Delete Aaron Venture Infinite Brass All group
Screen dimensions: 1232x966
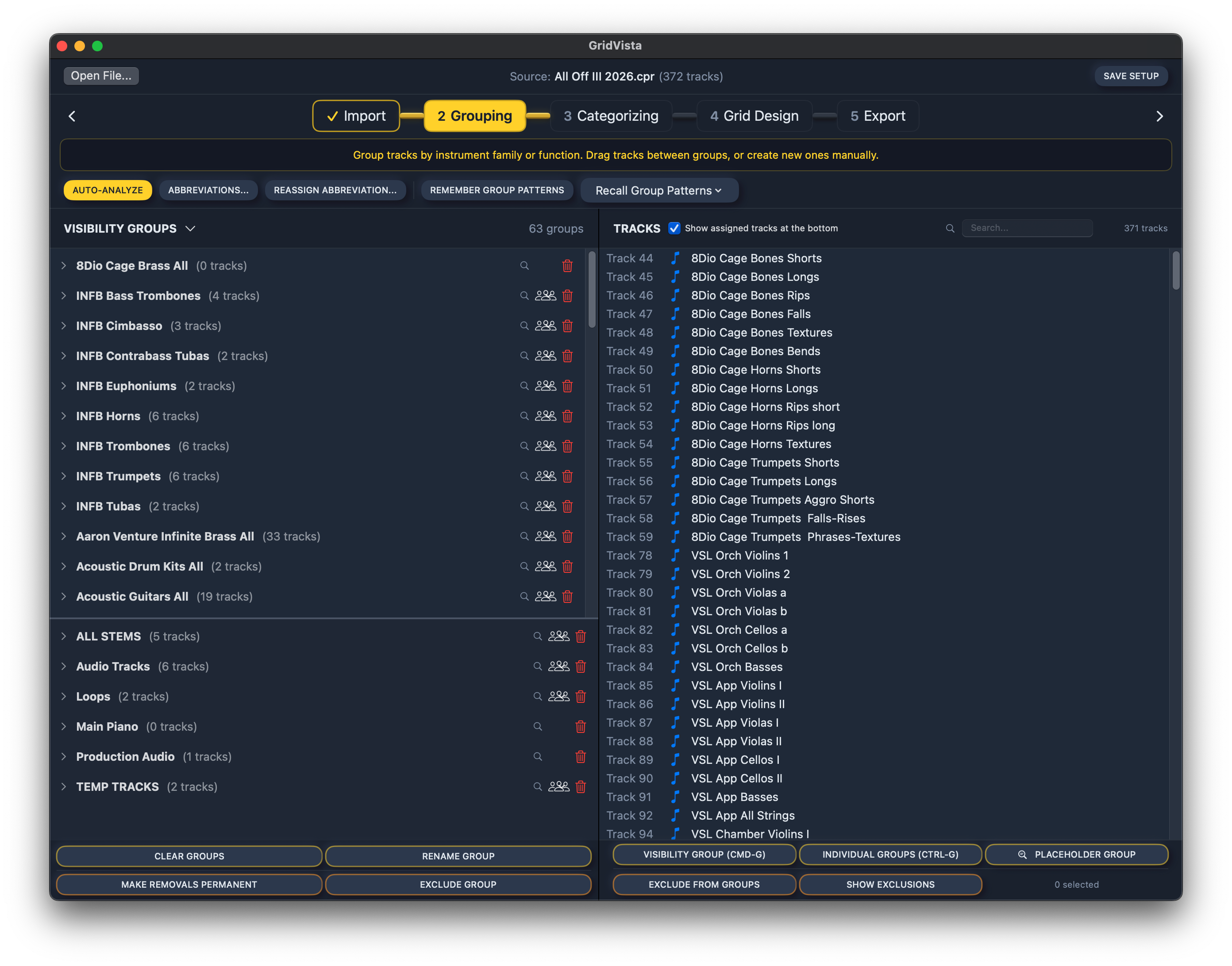tap(567, 536)
